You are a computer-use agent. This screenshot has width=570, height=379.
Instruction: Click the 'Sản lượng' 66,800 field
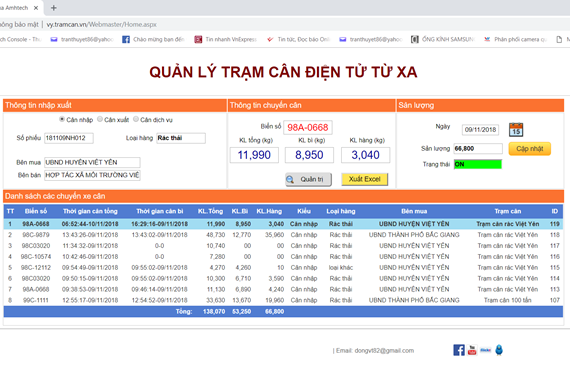coord(478,149)
